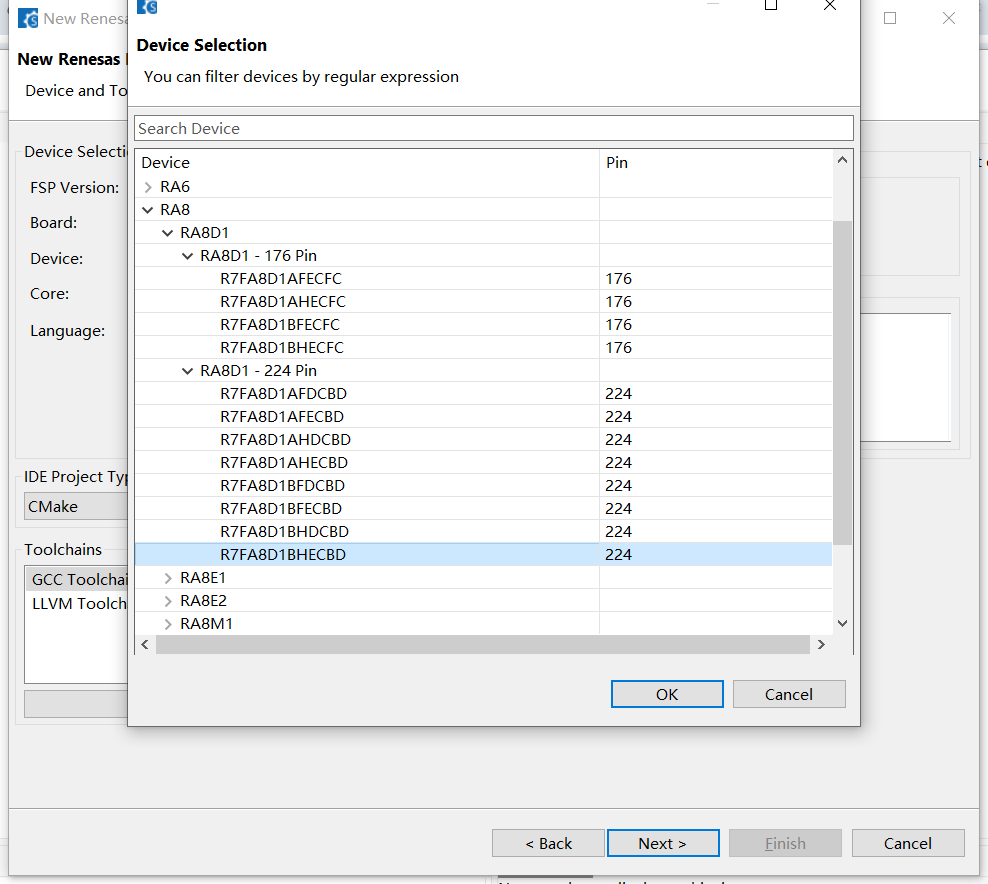Click the RA8D1 - 224 Pin label
Viewport: 988px width, 884px height.
click(258, 370)
